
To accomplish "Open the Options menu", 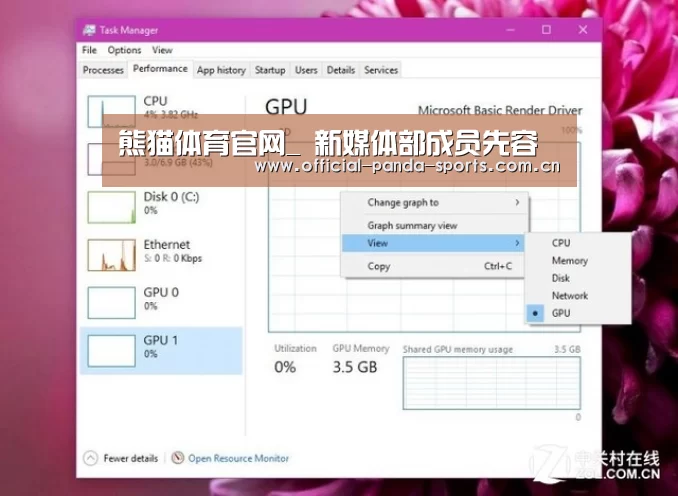I will tap(125, 50).
